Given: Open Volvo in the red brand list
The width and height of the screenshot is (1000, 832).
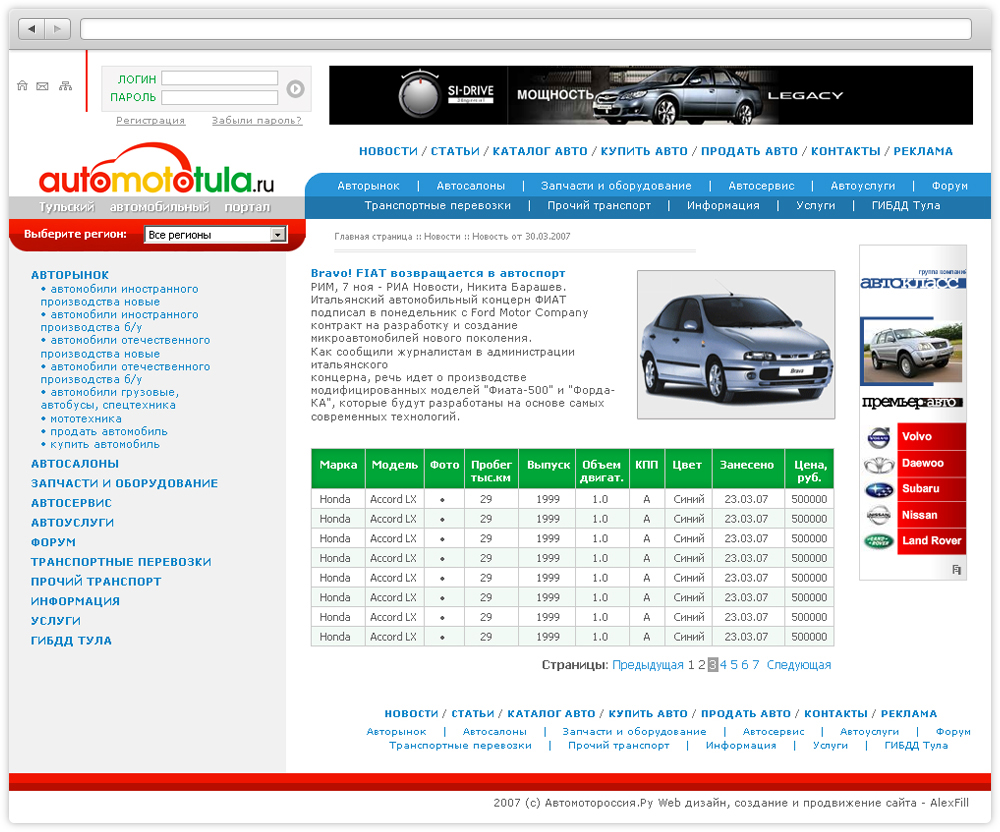Looking at the screenshot, I should 931,437.
